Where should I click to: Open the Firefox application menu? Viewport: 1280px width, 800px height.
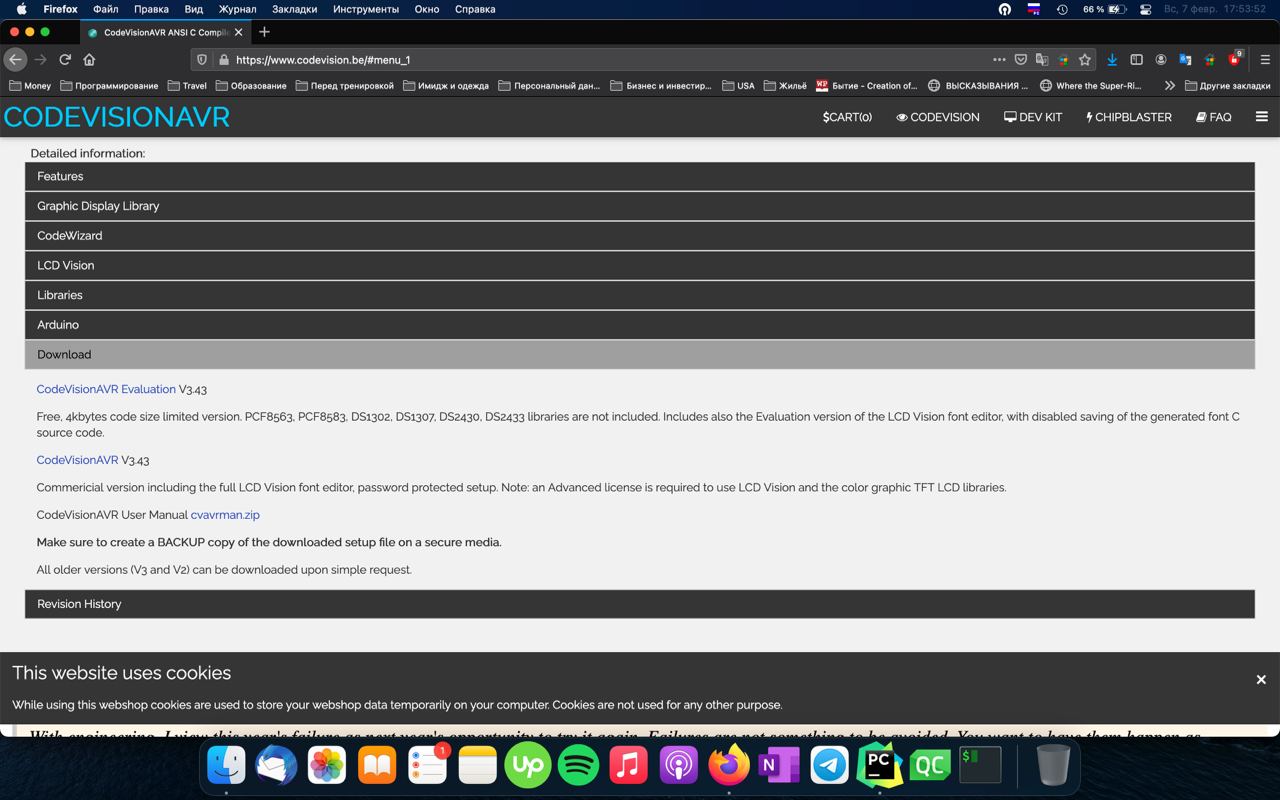click(x=1265, y=60)
